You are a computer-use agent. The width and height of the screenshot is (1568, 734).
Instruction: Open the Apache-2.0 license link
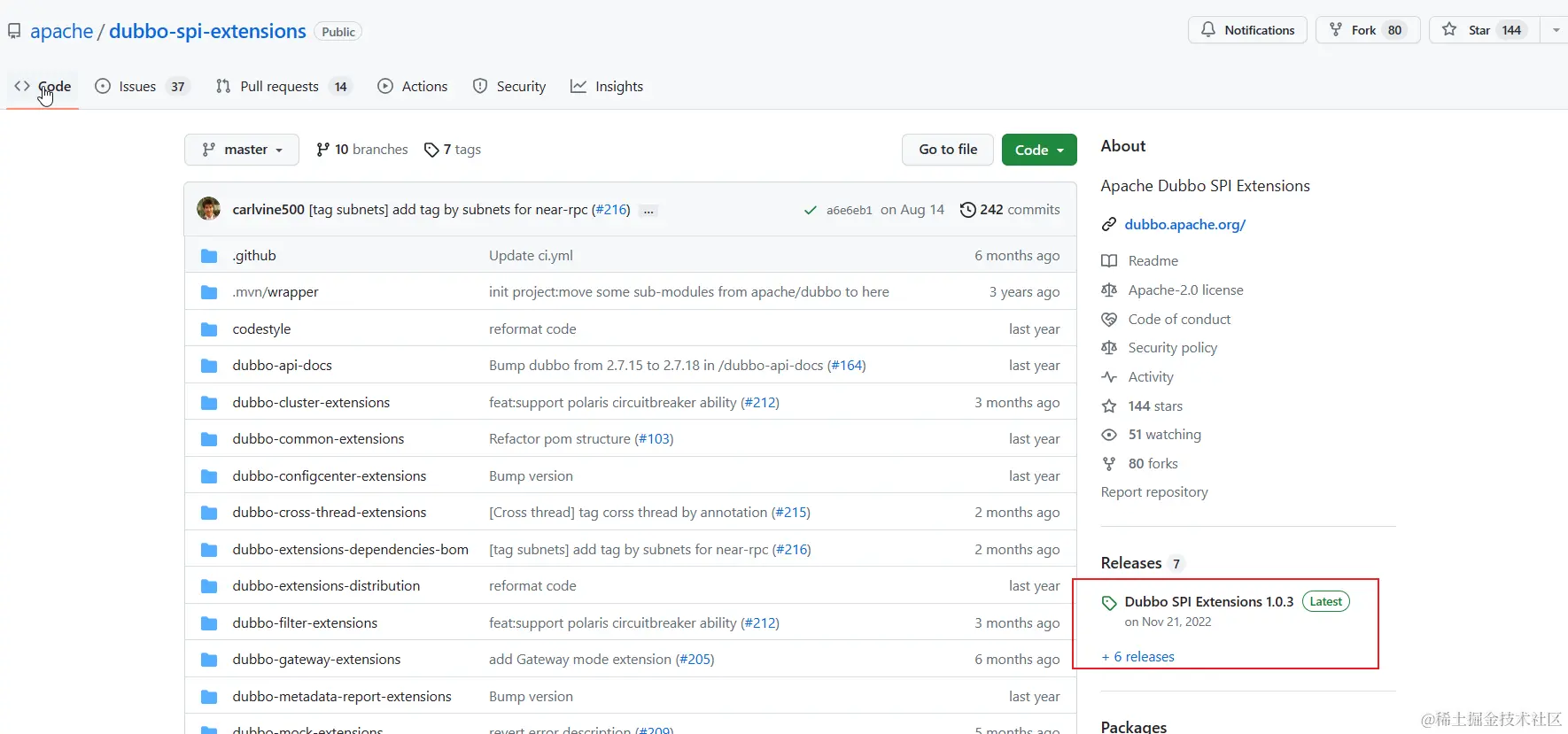[1185, 290]
